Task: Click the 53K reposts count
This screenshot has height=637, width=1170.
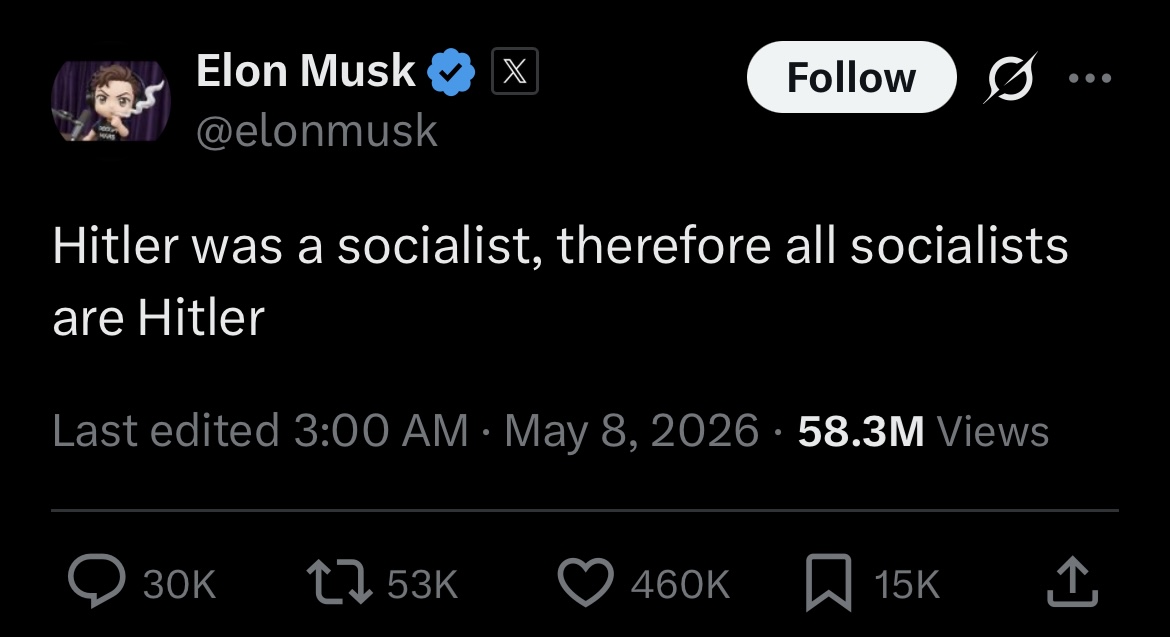Action: 422,584
